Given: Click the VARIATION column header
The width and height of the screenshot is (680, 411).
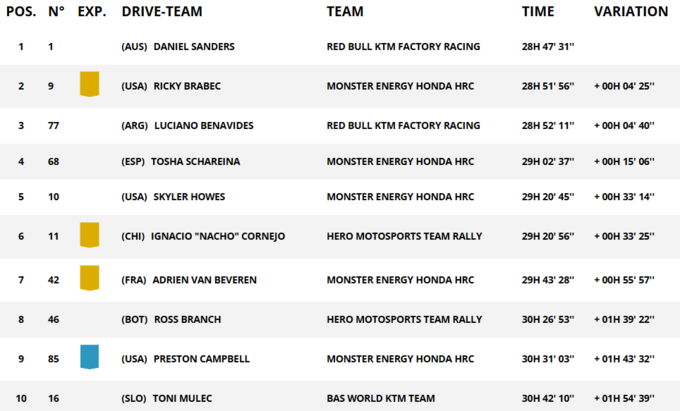Looking at the screenshot, I should pyautogui.click(x=630, y=12).
